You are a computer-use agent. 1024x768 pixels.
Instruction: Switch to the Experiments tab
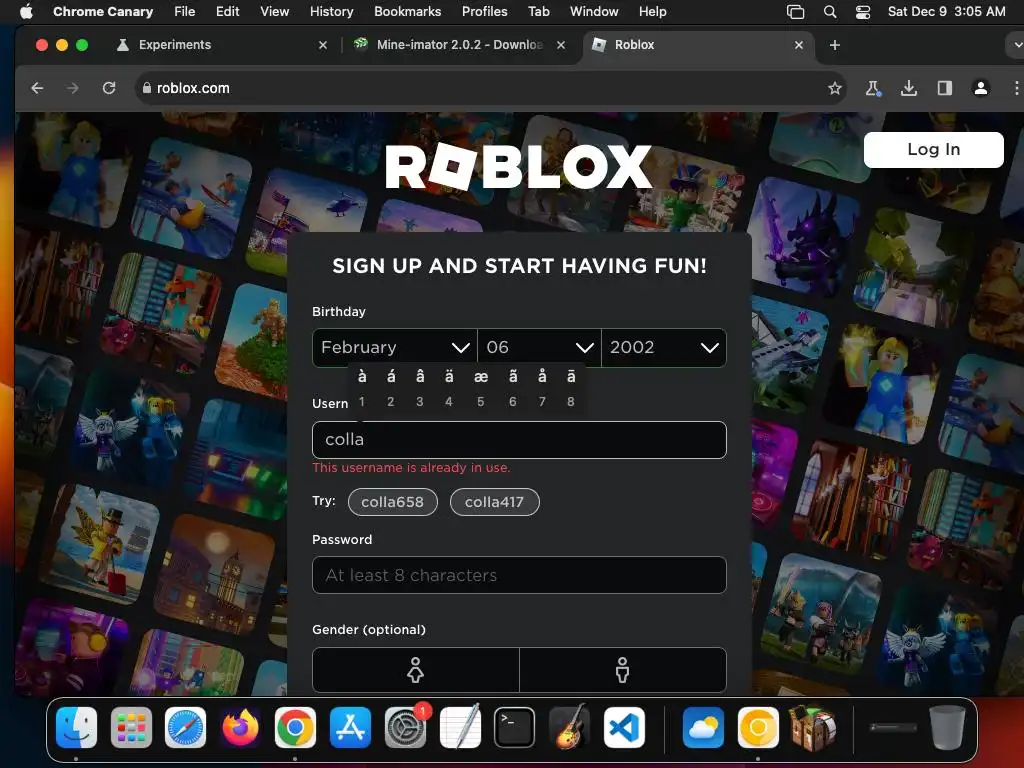tap(175, 45)
